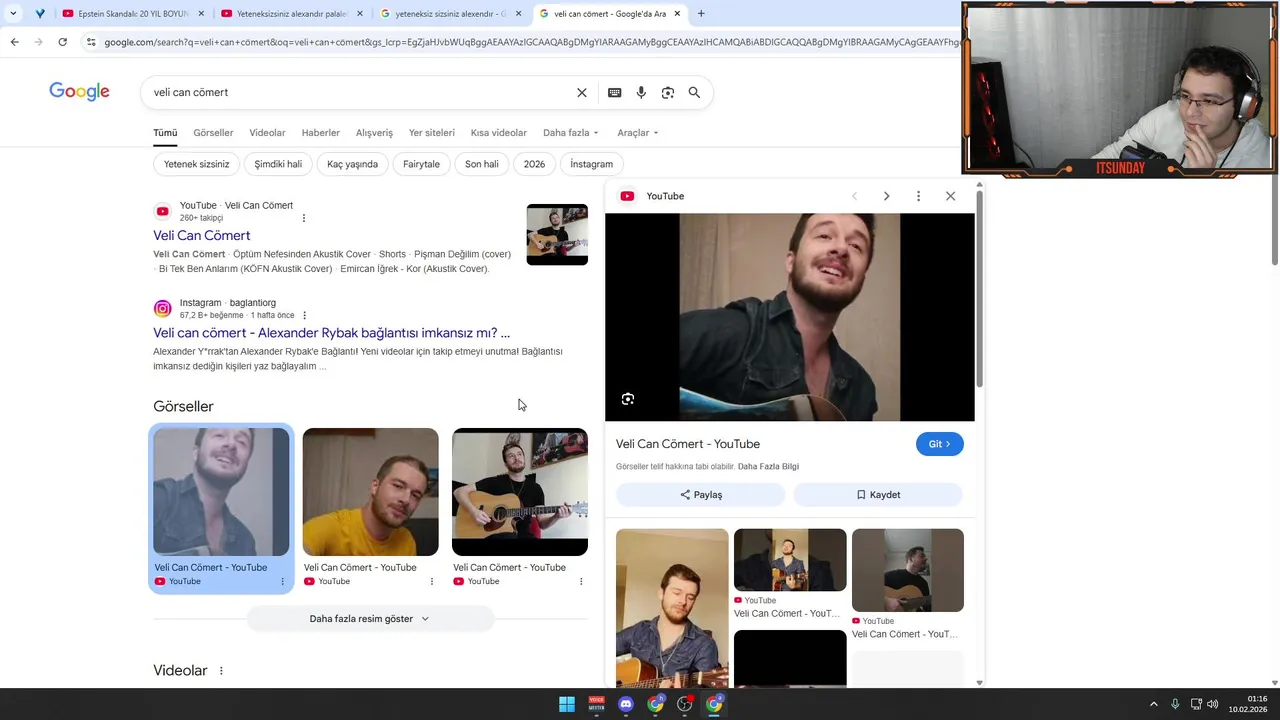Viewport: 1280px width, 720px height.
Task: Open the Alexander Rybak bağlantısı link
Action: [331, 333]
